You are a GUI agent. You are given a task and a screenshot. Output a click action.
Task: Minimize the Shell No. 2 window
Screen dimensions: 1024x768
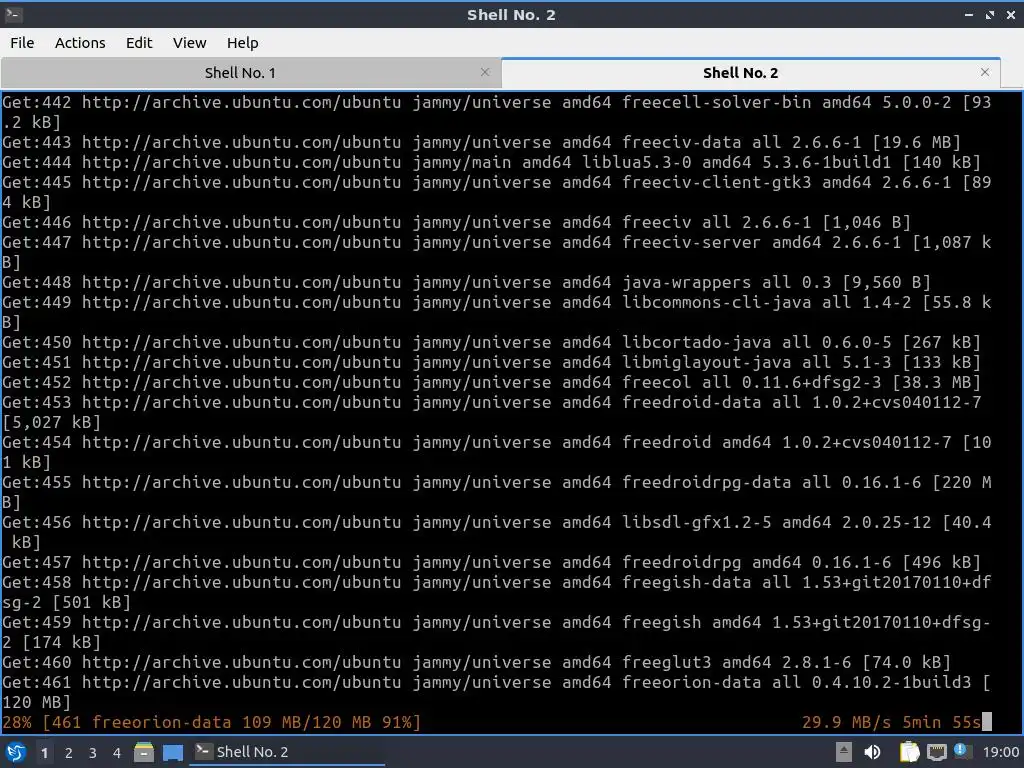(969, 14)
